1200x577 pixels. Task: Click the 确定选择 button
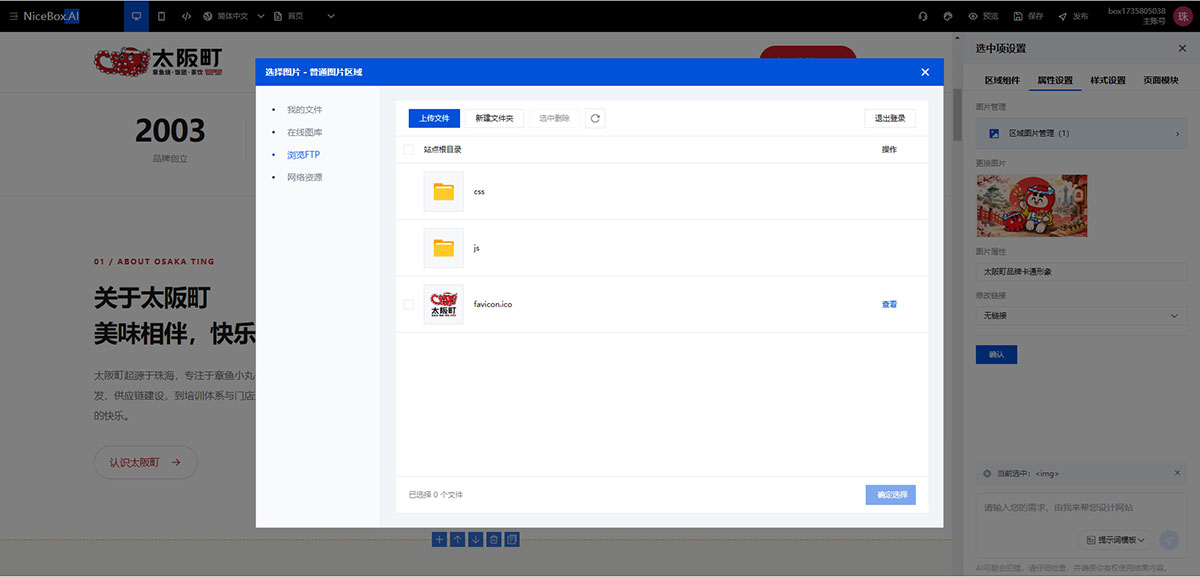(890, 494)
